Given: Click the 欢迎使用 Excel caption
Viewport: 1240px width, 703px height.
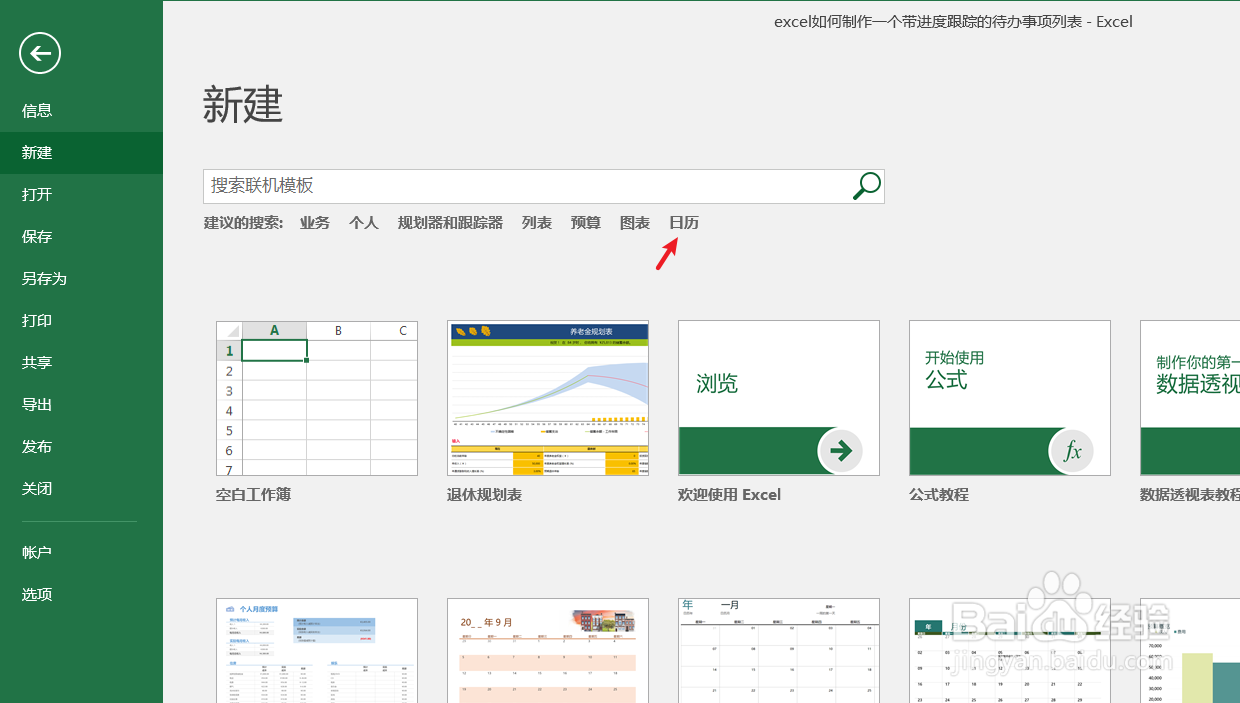Looking at the screenshot, I should tap(729, 495).
